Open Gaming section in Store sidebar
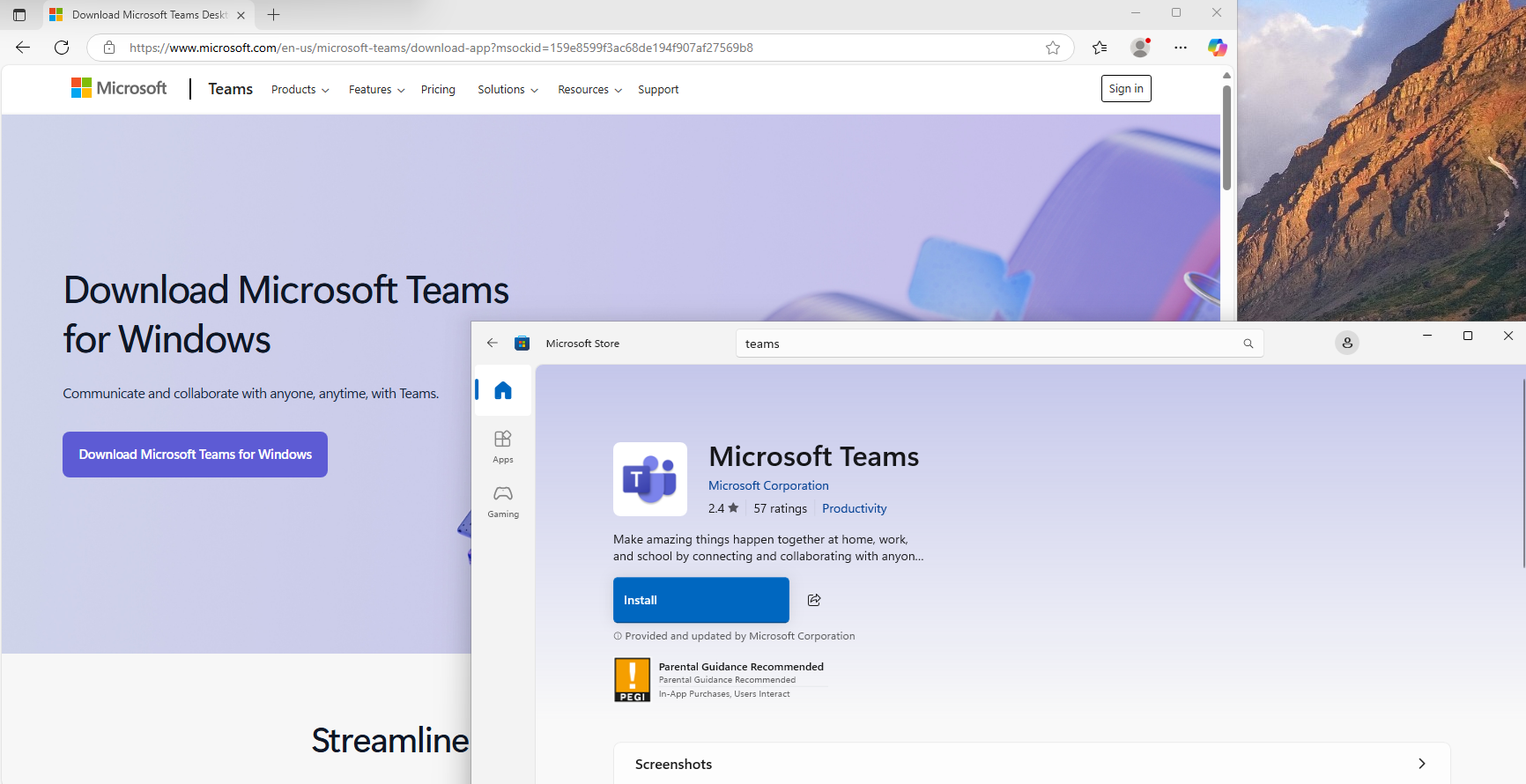1526x784 pixels. [x=503, y=500]
